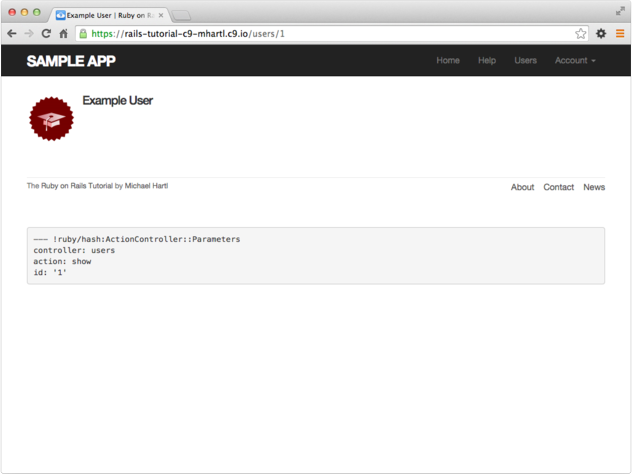Open the About footer link
This screenshot has height=474, width=632.
coord(522,187)
